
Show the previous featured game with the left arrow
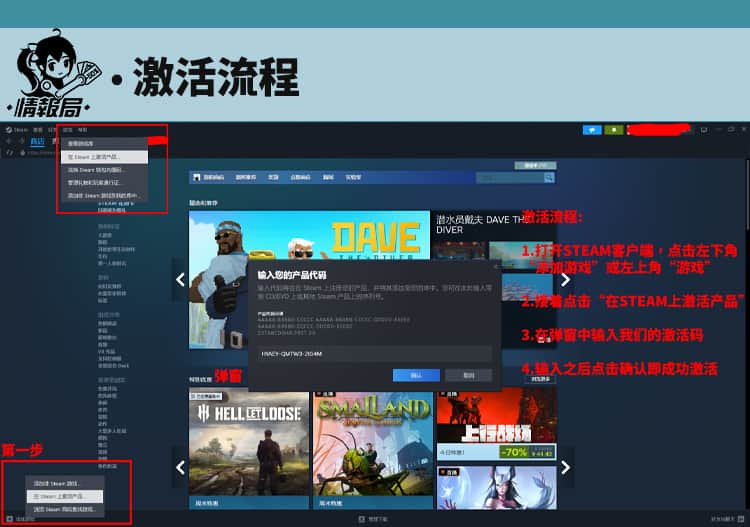[180, 280]
